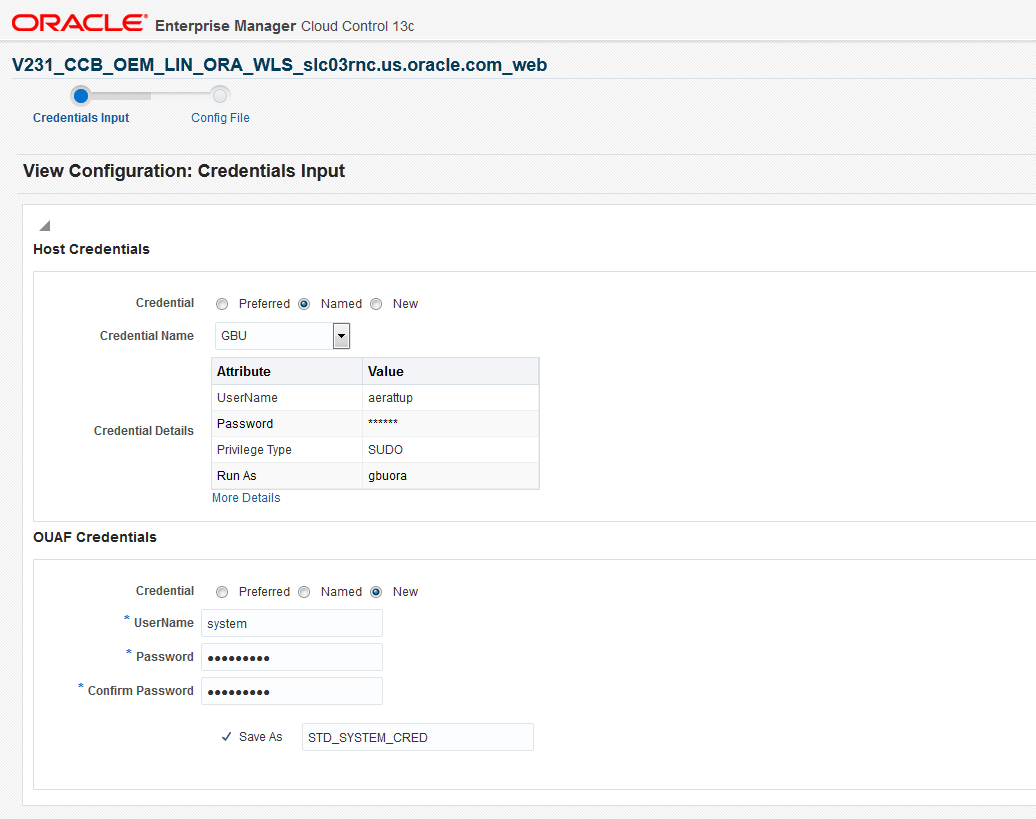Select the masked Password value cell
Screen dimensions: 1036x819
pos(451,423)
